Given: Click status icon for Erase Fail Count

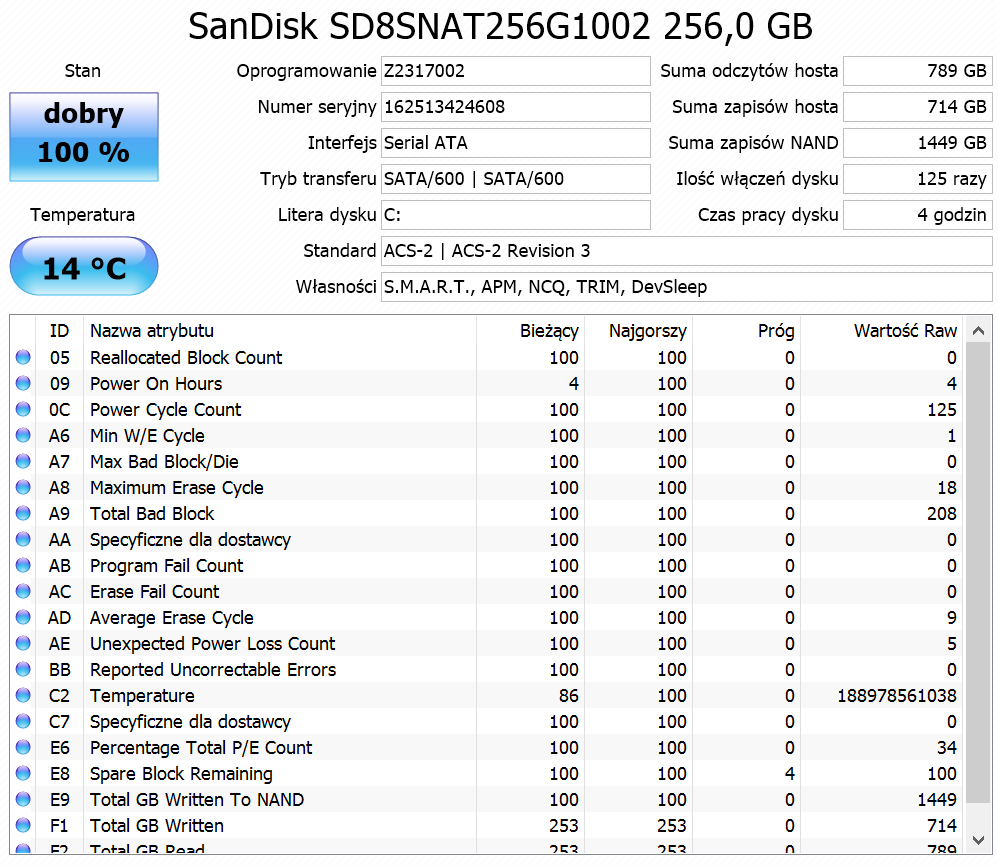Looking at the screenshot, I should [23, 591].
